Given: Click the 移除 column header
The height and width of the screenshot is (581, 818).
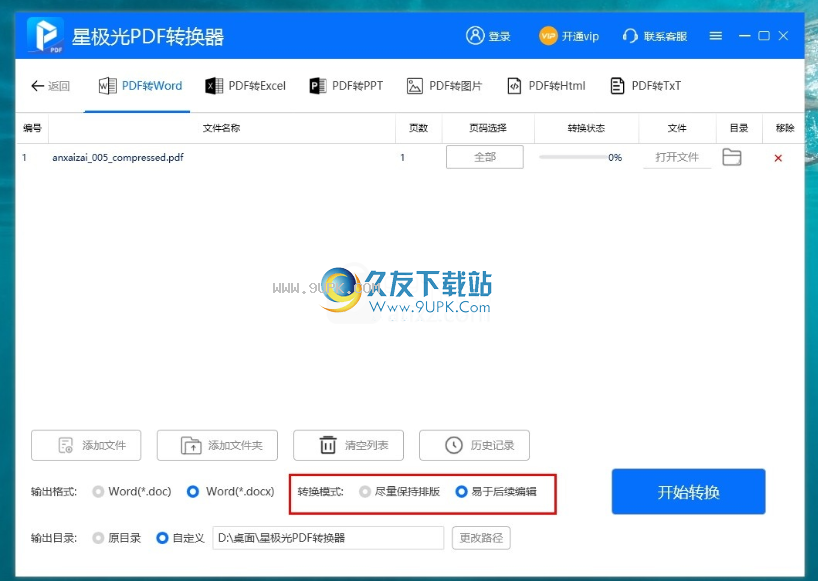Looking at the screenshot, I should pyautogui.click(x=785, y=128).
